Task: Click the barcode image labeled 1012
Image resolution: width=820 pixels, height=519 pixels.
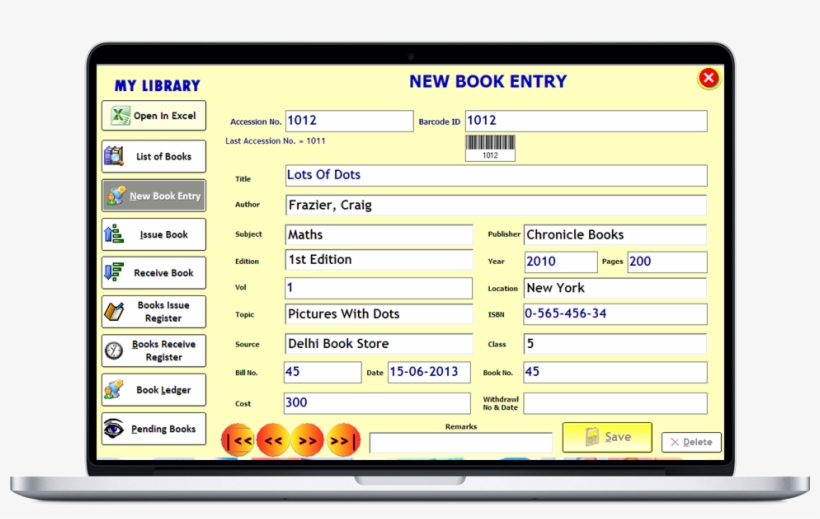Action: [490, 148]
